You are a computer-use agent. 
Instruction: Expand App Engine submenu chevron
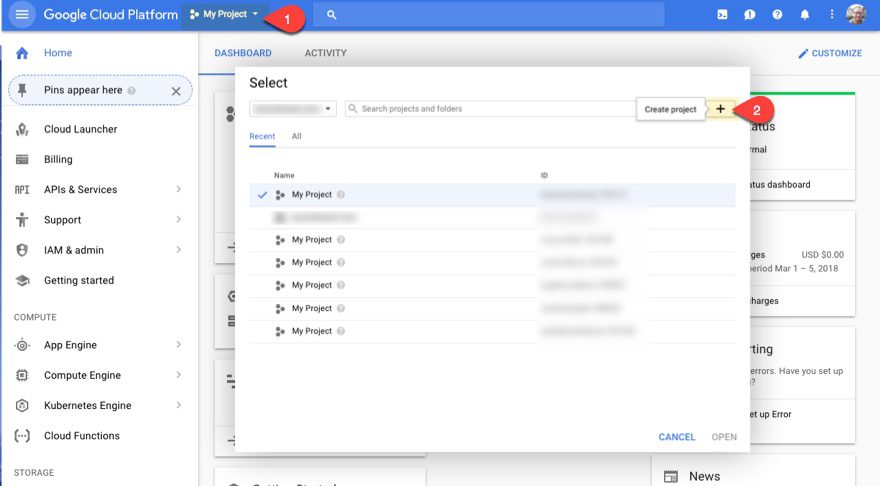point(178,345)
